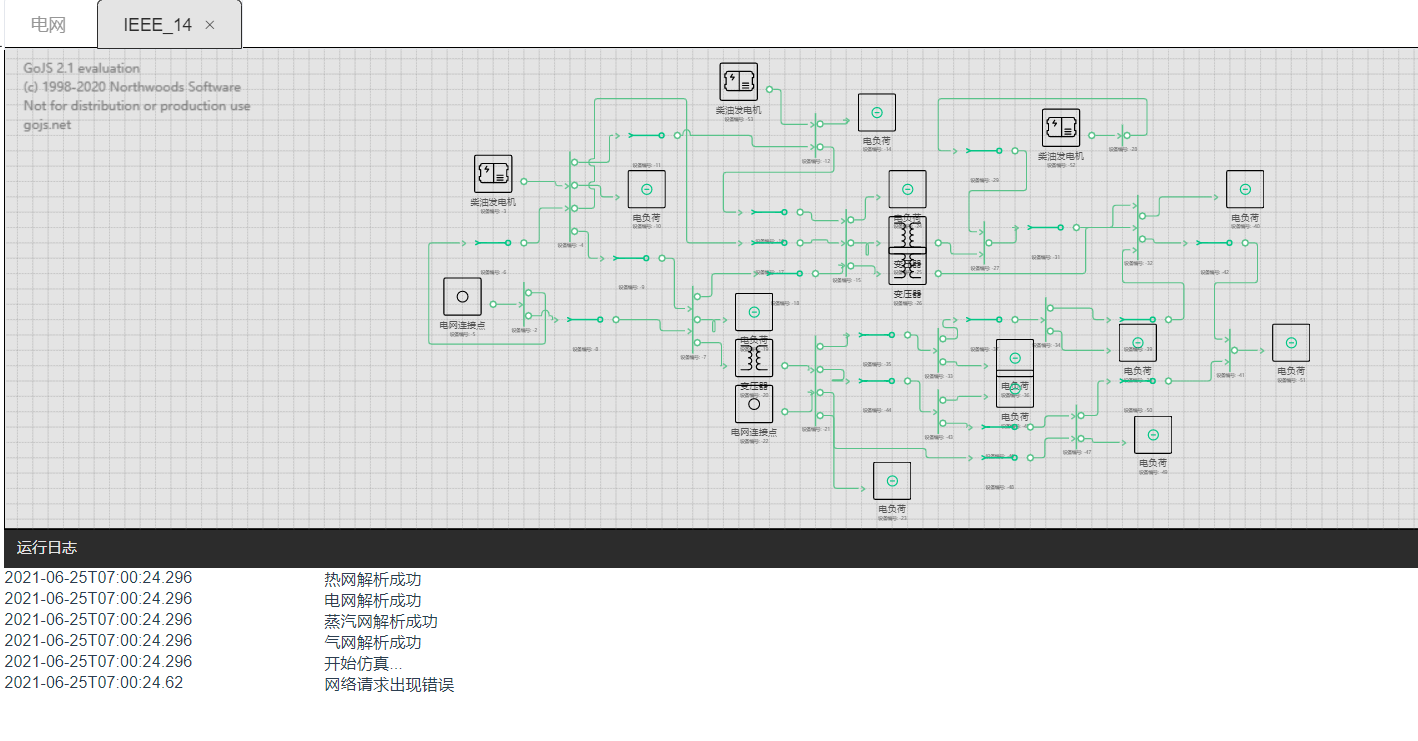This screenshot has height=741, width=1418.
Task: Click output port of diesel generator -3
Action: 524,181
